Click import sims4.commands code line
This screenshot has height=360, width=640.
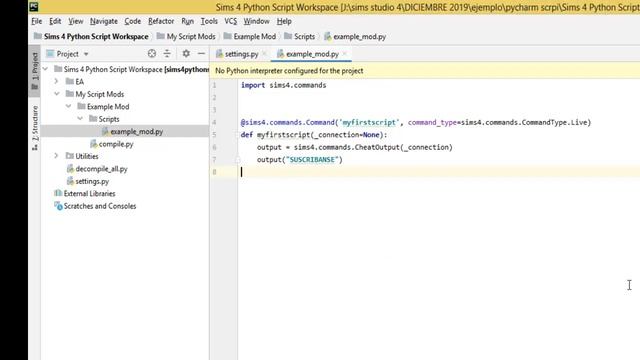[x=283, y=85]
